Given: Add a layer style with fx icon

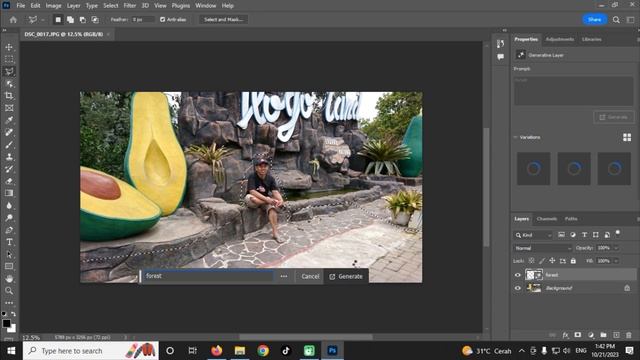Looking at the screenshot, I should coord(565,335).
